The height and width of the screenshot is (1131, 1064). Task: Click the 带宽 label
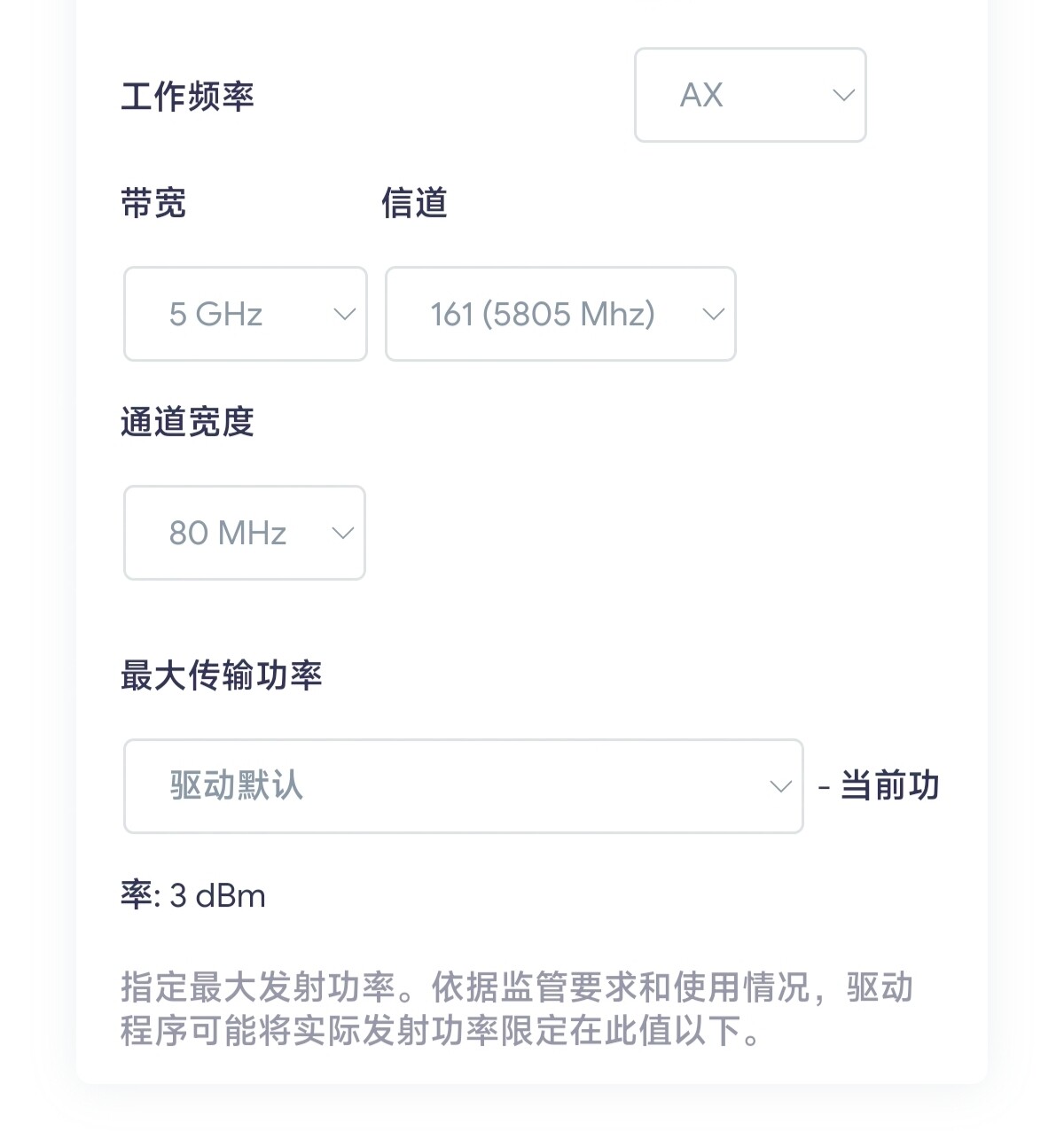coord(153,203)
